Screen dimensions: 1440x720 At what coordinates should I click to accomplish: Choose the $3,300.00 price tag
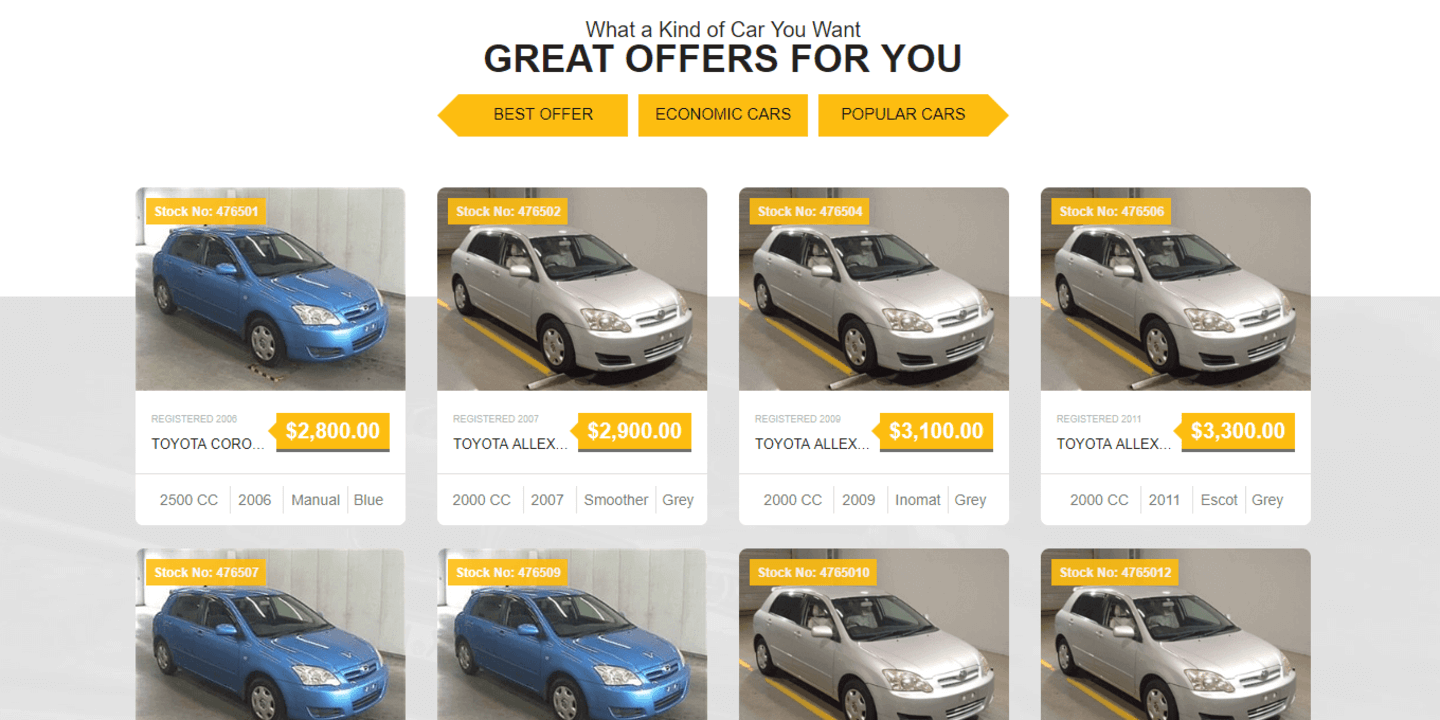pos(1237,432)
